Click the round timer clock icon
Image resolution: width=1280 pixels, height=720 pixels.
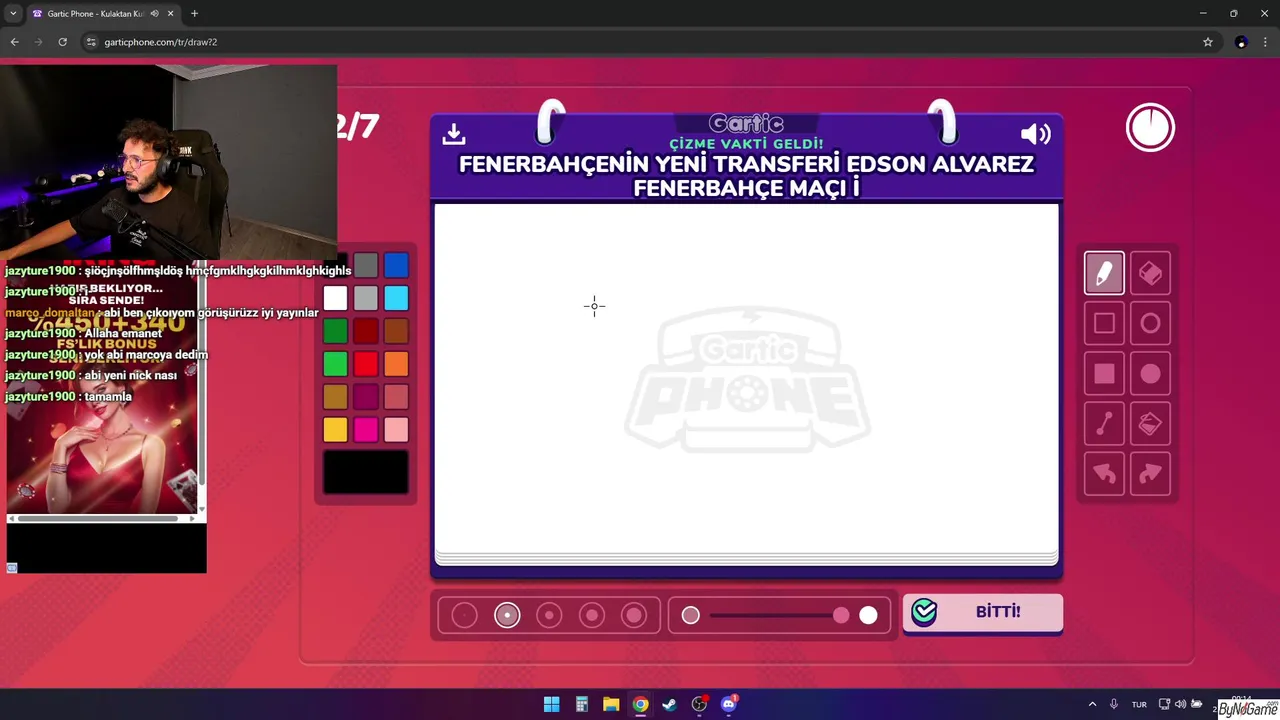pyautogui.click(x=1150, y=128)
